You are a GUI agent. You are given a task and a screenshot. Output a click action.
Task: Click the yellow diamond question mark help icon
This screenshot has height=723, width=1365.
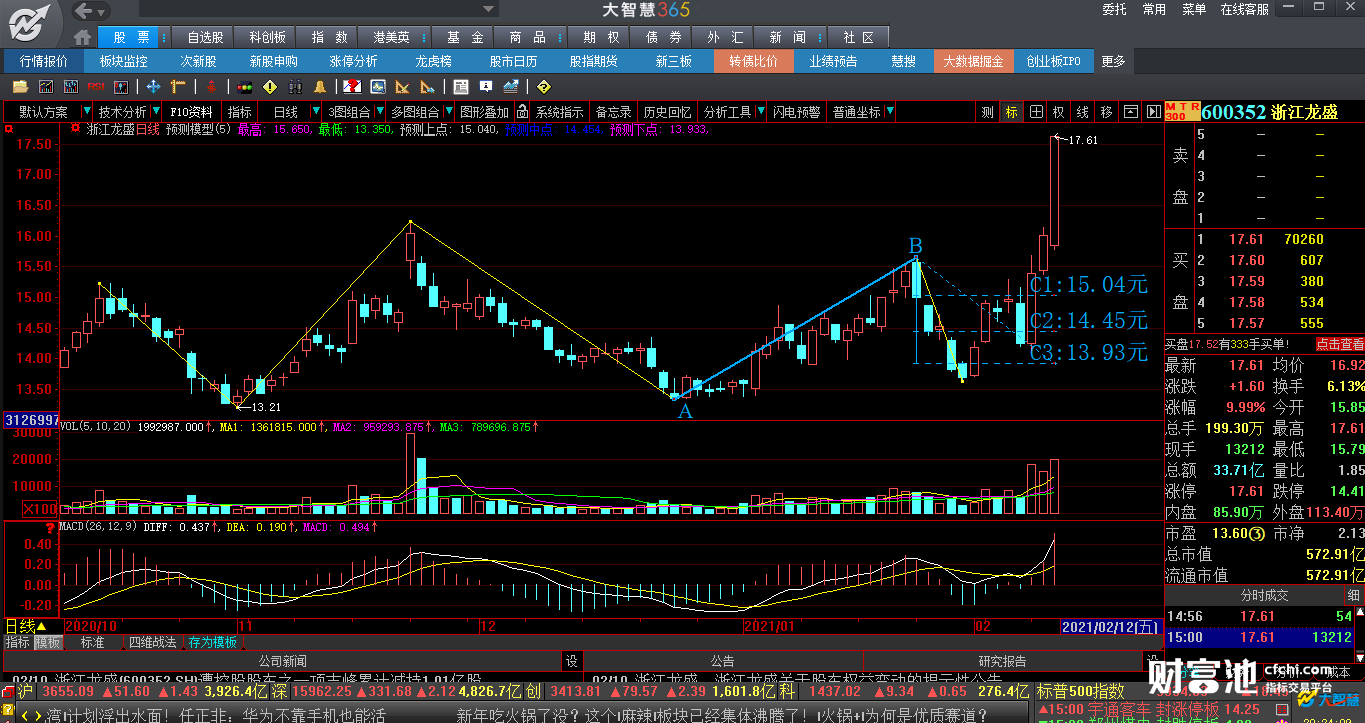pyautogui.click(x=544, y=87)
